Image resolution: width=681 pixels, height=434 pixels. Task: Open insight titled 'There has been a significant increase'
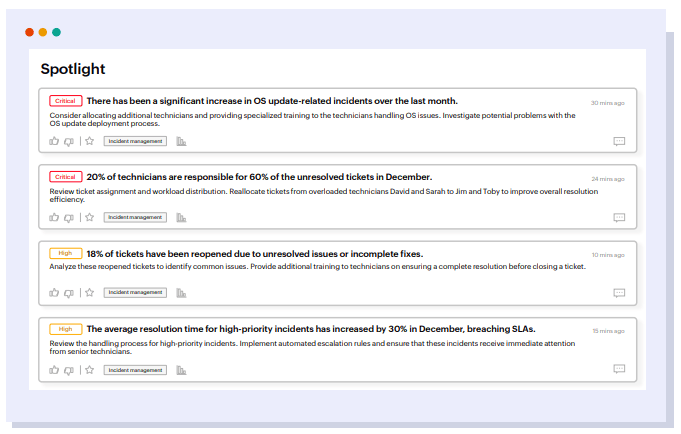tap(272, 101)
